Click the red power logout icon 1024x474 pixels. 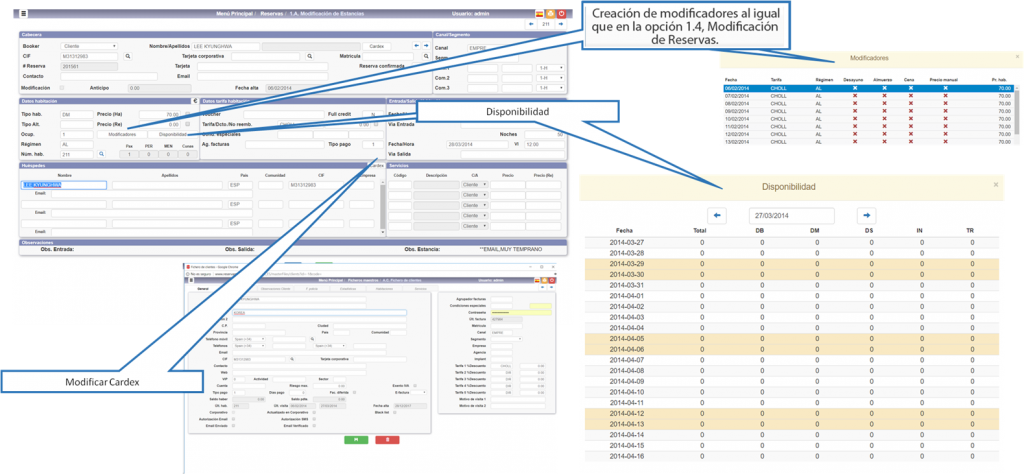coord(562,14)
